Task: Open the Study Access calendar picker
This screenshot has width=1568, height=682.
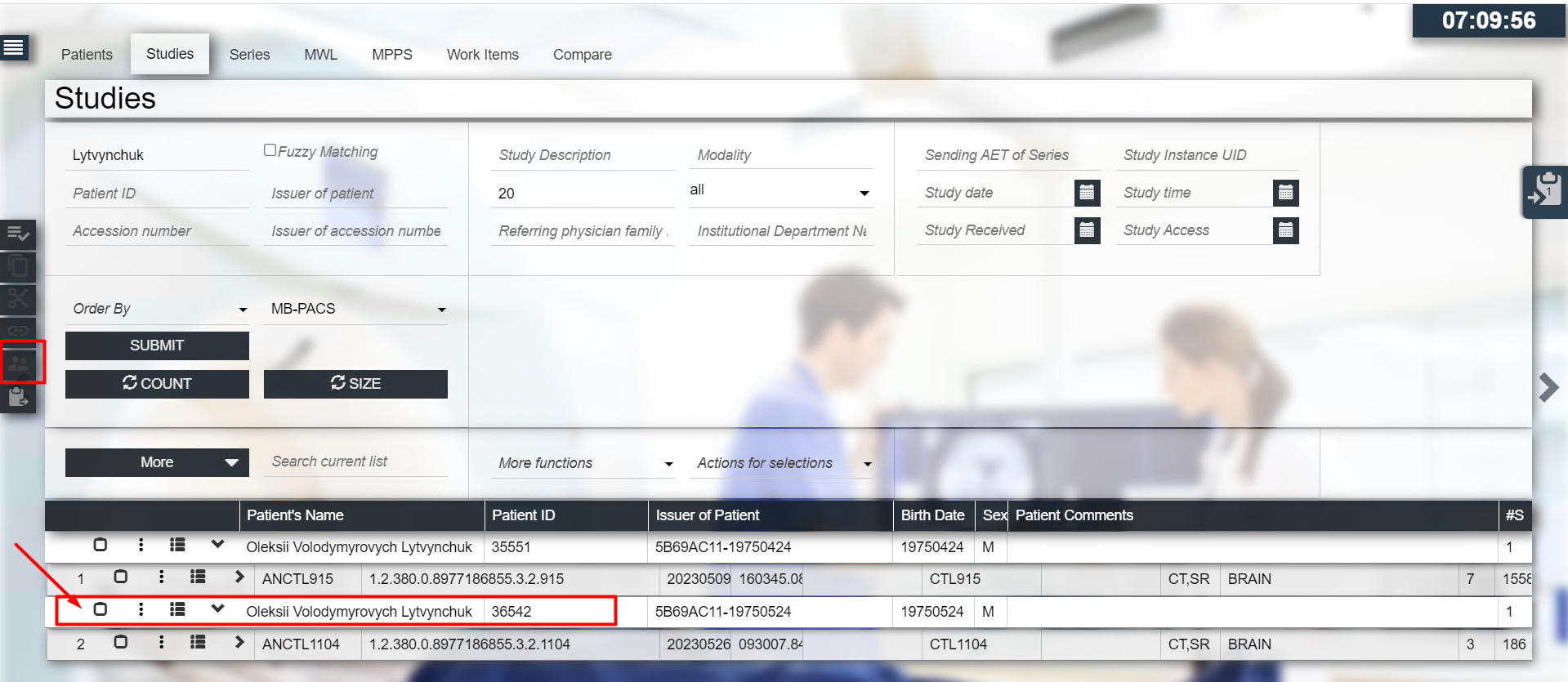Action: 1284,230
